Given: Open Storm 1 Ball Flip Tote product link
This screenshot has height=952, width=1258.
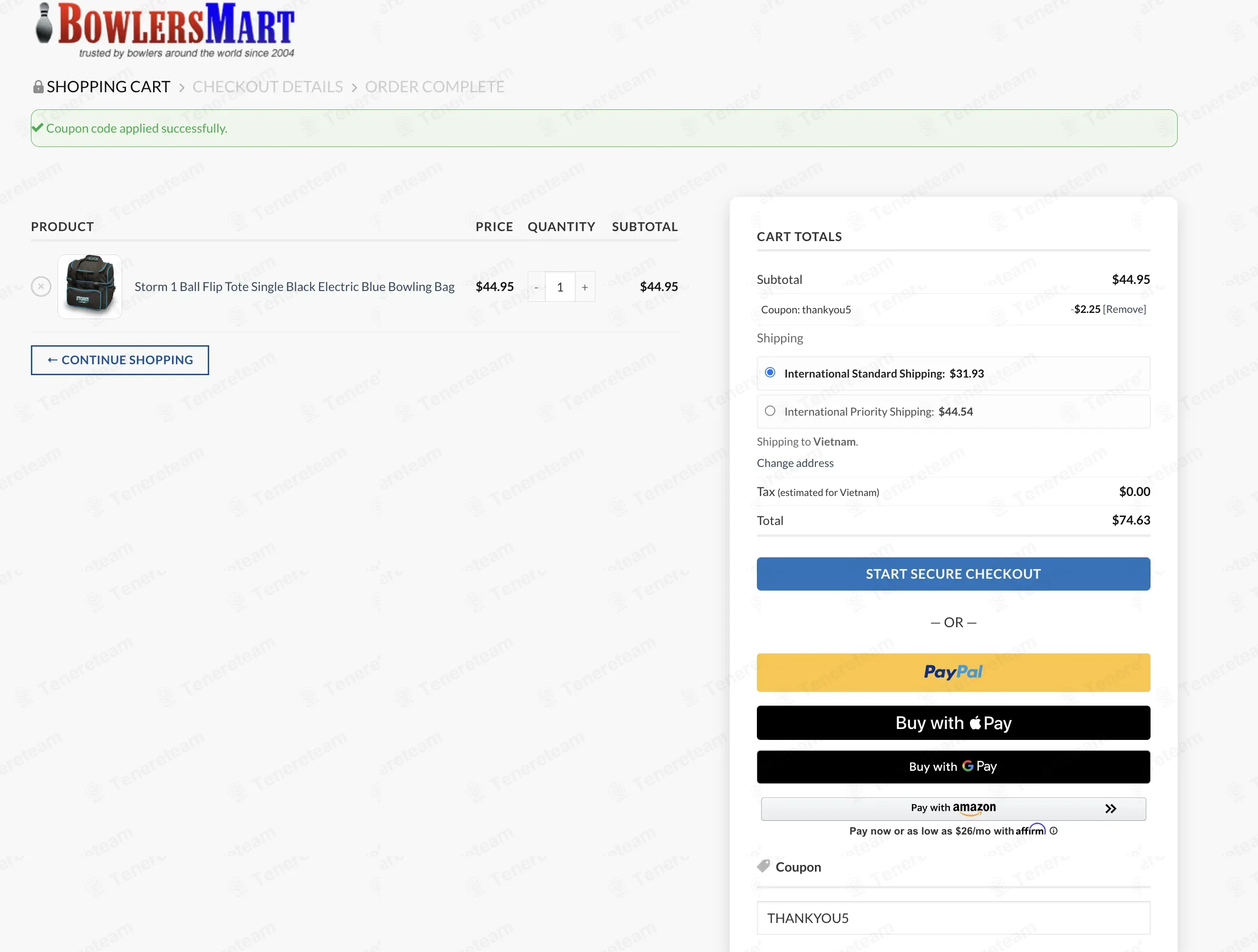Looking at the screenshot, I should [294, 287].
